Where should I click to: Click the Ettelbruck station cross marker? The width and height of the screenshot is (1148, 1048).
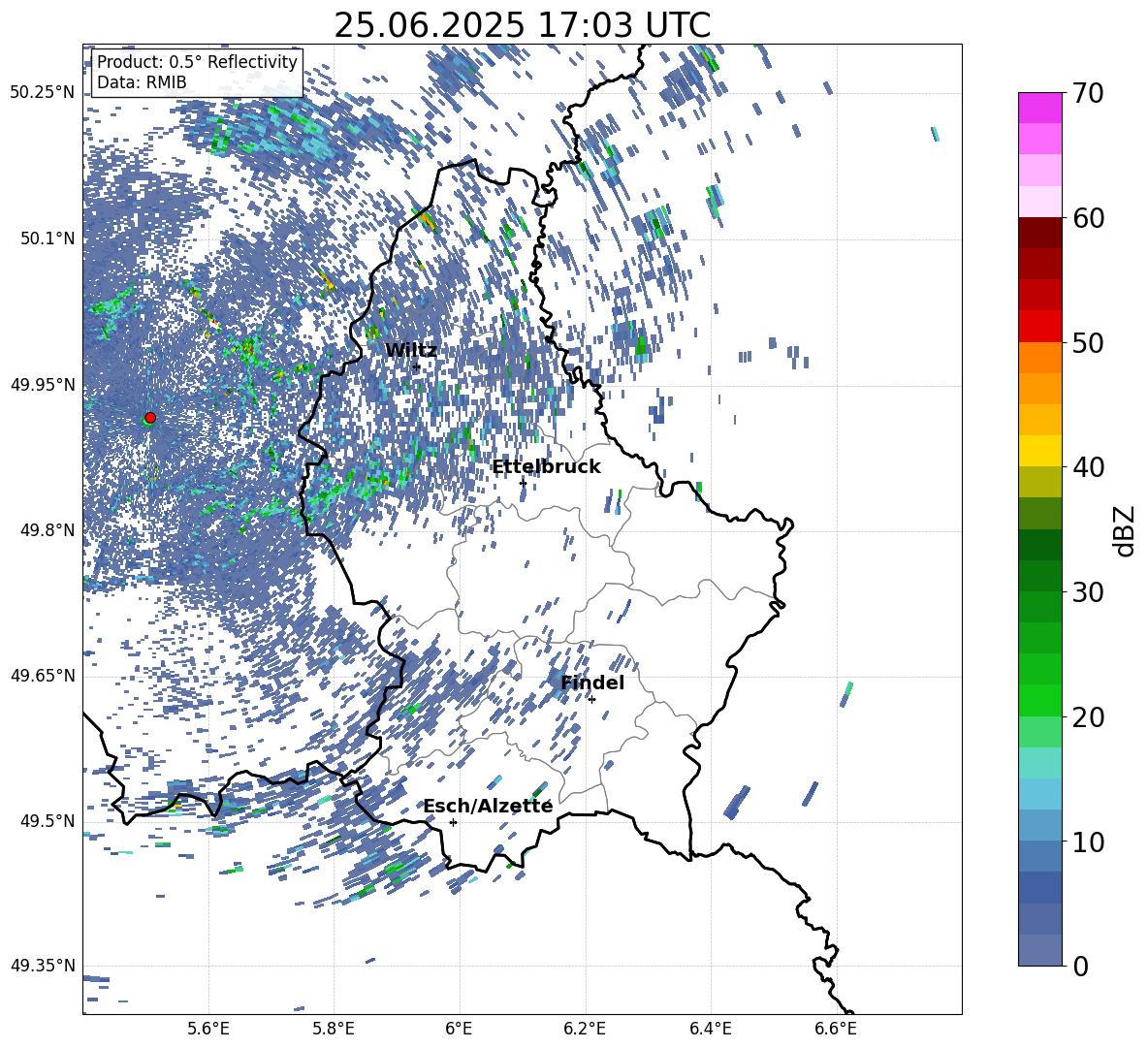click(523, 483)
